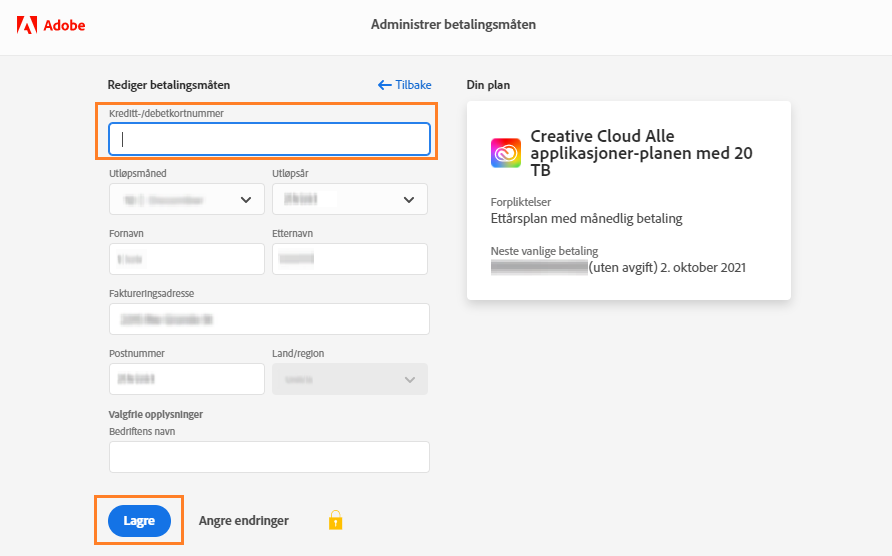Click the Rediger betalingsmåten heading
The width and height of the screenshot is (892, 556).
point(169,85)
